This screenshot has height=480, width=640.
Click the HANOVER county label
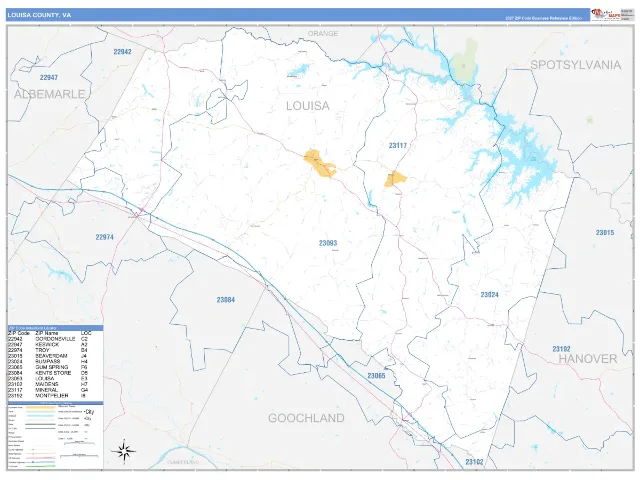click(588, 359)
